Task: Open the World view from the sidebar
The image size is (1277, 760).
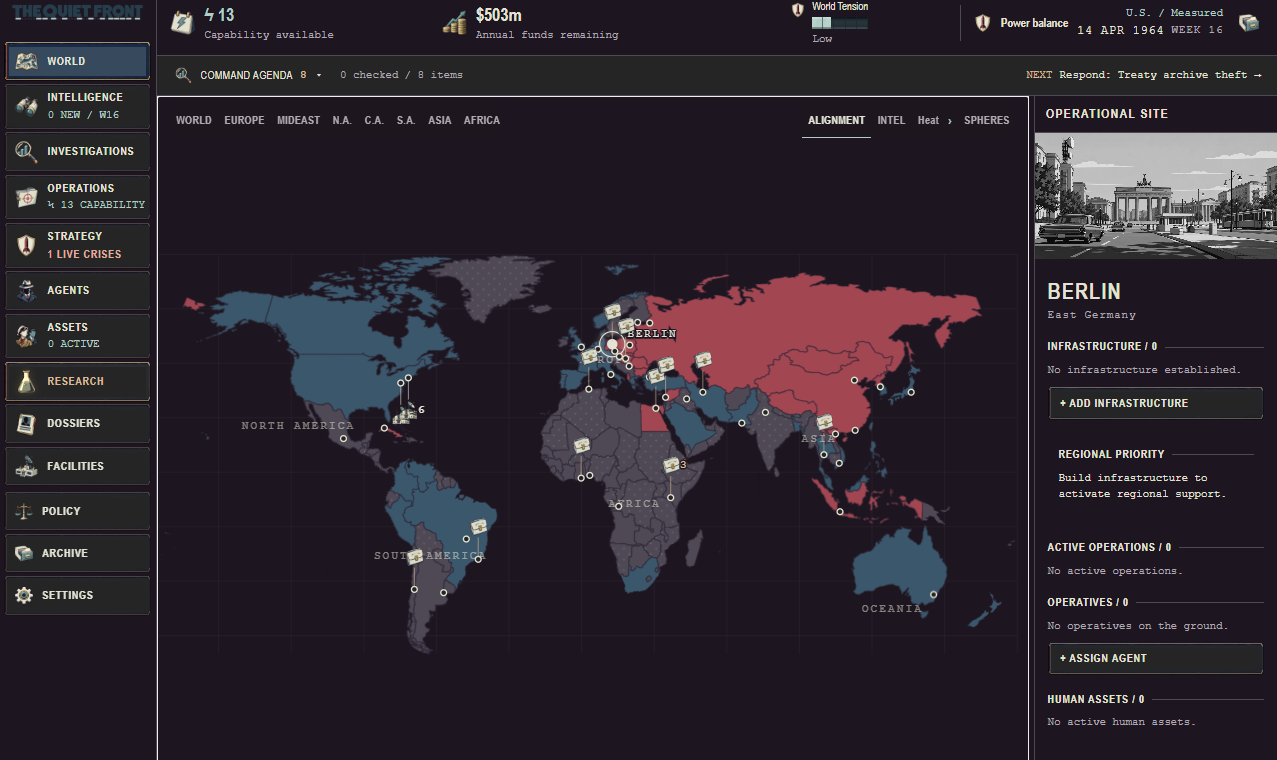Action: tap(78, 61)
